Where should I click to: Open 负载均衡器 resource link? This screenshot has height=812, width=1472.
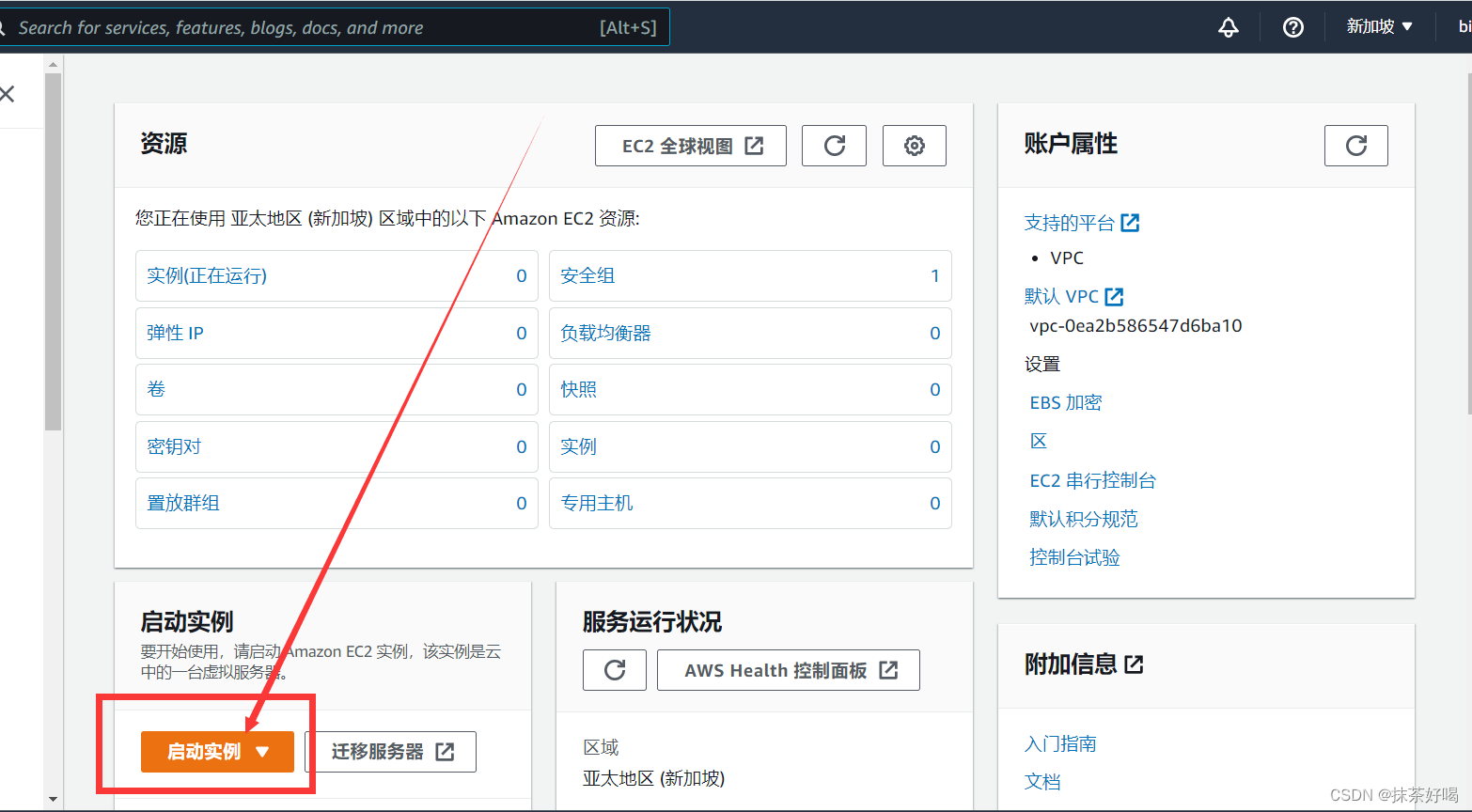tap(605, 333)
